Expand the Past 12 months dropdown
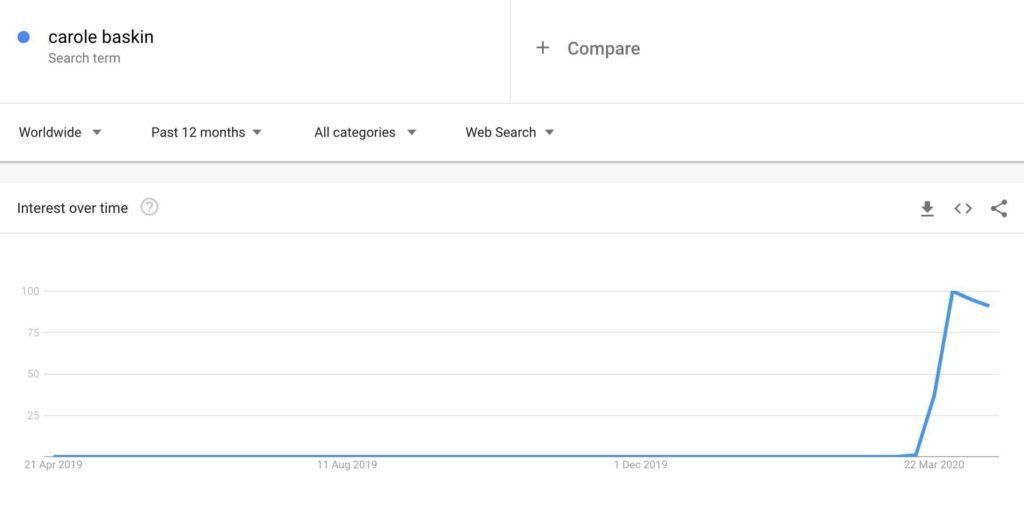The width and height of the screenshot is (1024, 509). click(x=206, y=132)
